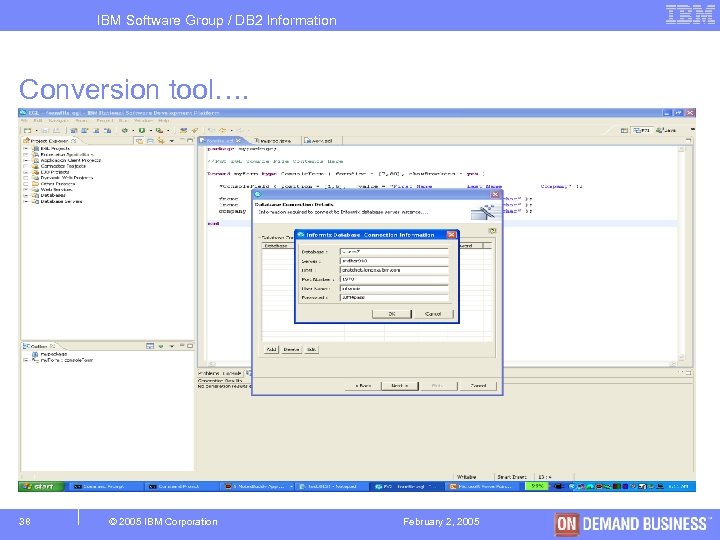Viewport: 720px width, 540px height.
Task: Click the User Name input field
Action: coord(394,288)
